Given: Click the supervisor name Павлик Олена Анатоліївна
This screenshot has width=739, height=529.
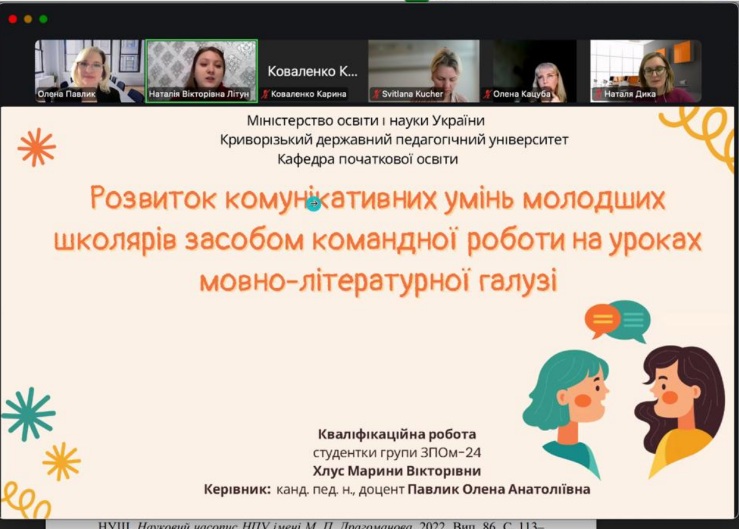Looking at the screenshot, I should coord(499,490).
